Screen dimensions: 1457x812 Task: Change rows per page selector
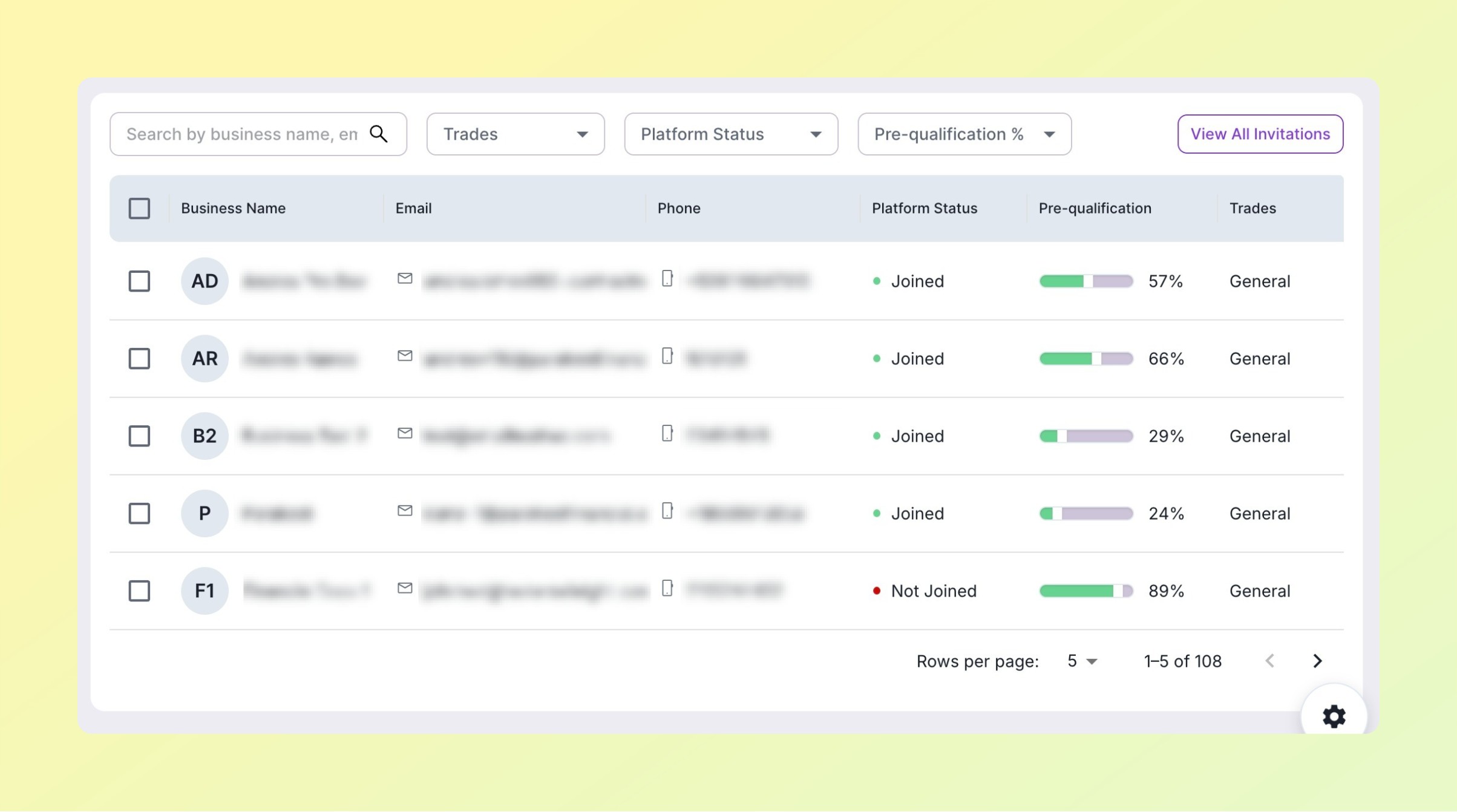coord(1081,661)
